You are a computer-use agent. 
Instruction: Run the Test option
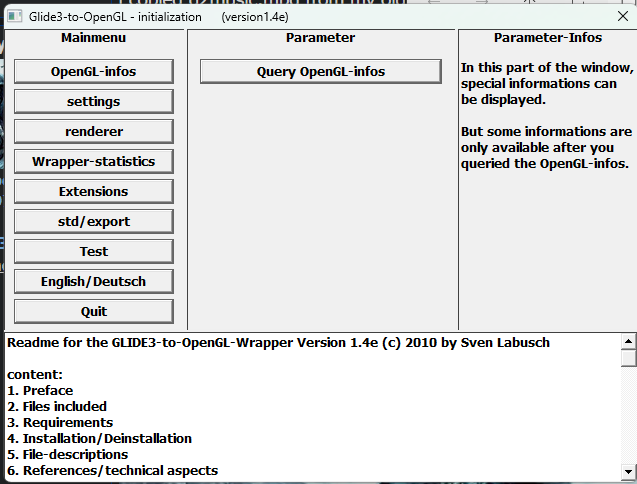pos(94,252)
